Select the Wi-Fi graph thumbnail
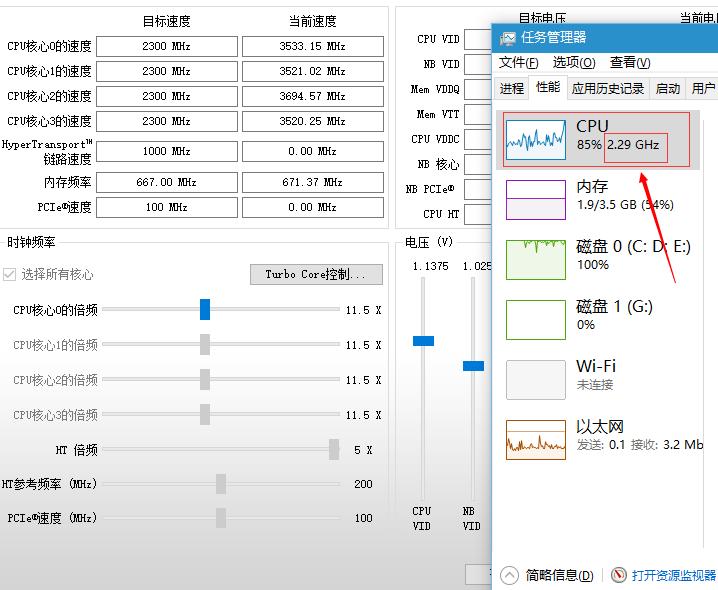 pyautogui.click(x=536, y=380)
